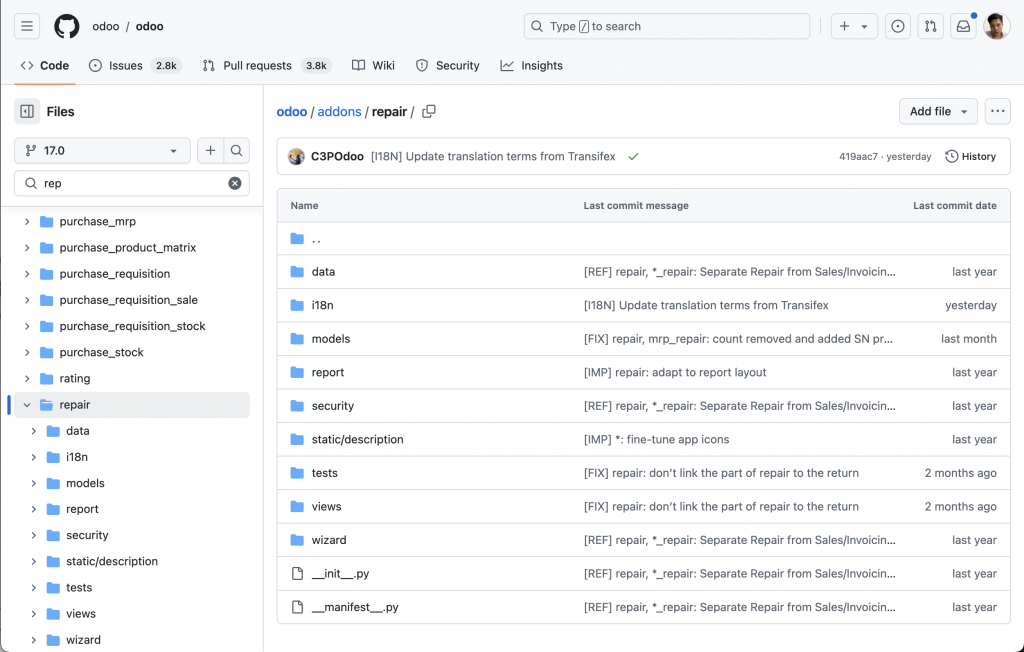Open '[IMP] *: fine-tune app icons' commit
This screenshot has width=1024, height=652.
[x=656, y=440]
